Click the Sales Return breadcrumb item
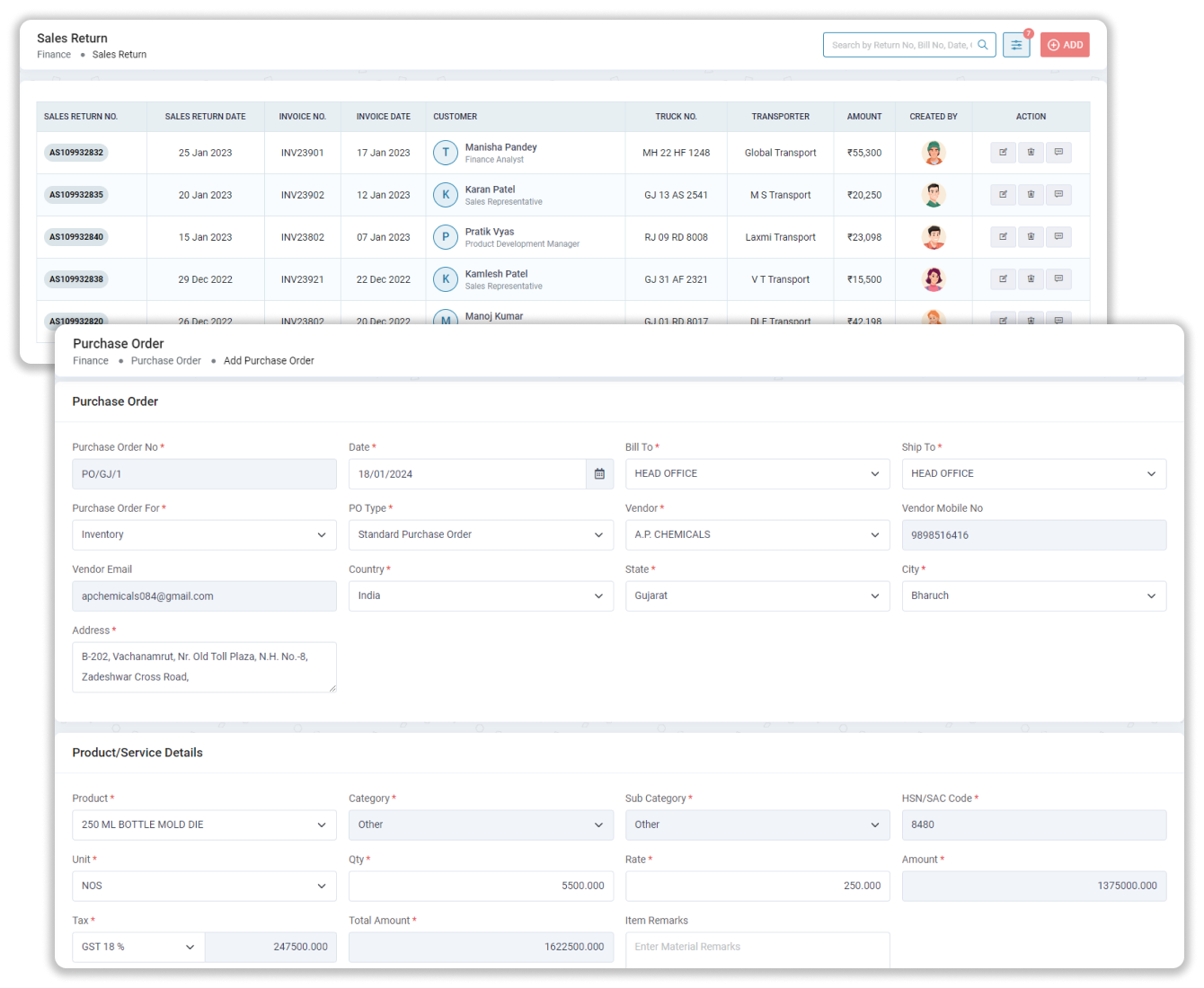This screenshot has width=1204, height=988. (119, 54)
